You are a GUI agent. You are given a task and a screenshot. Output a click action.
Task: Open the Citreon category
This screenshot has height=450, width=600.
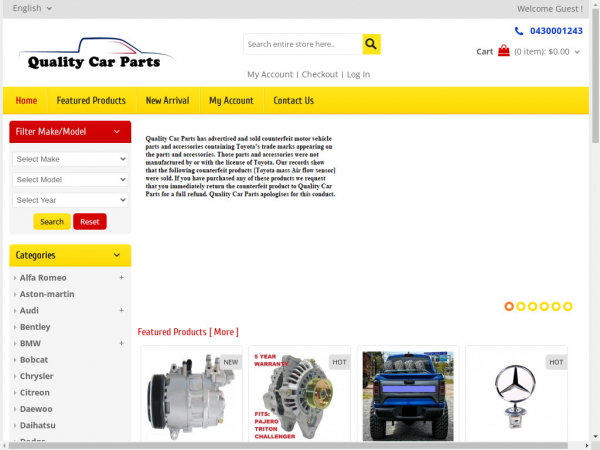34,393
